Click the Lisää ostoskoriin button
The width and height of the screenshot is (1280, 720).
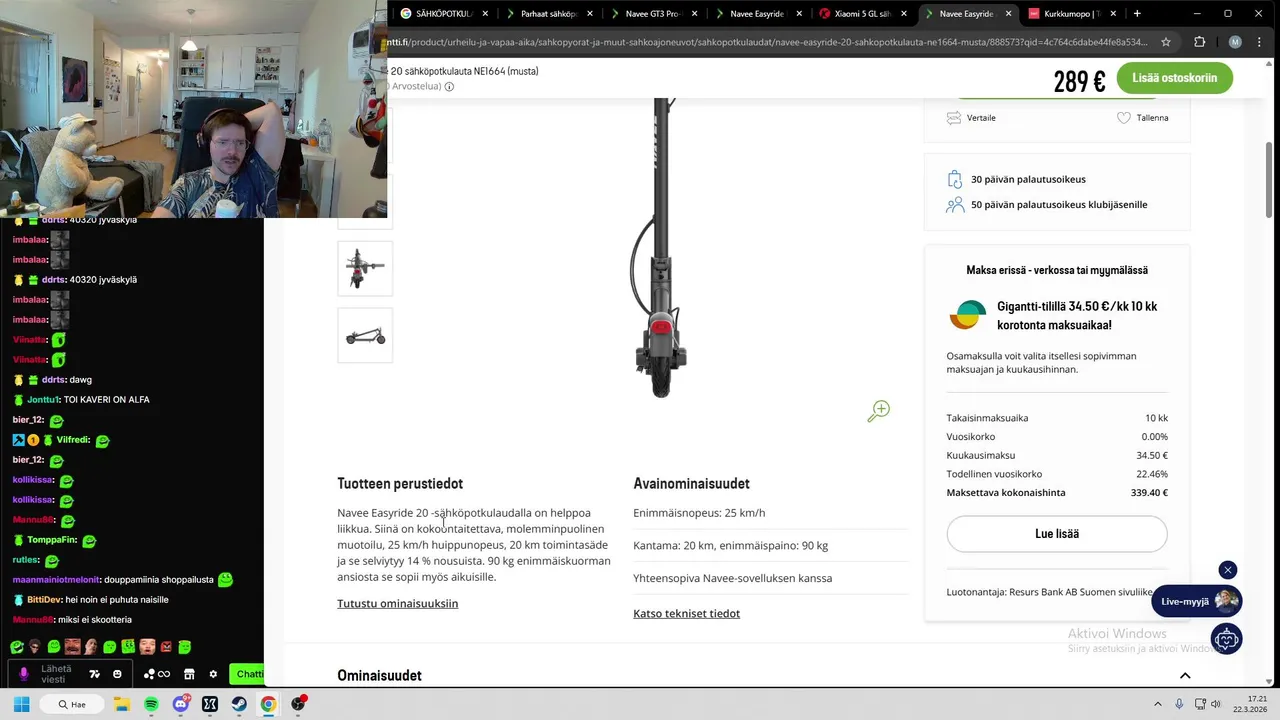tap(1174, 78)
